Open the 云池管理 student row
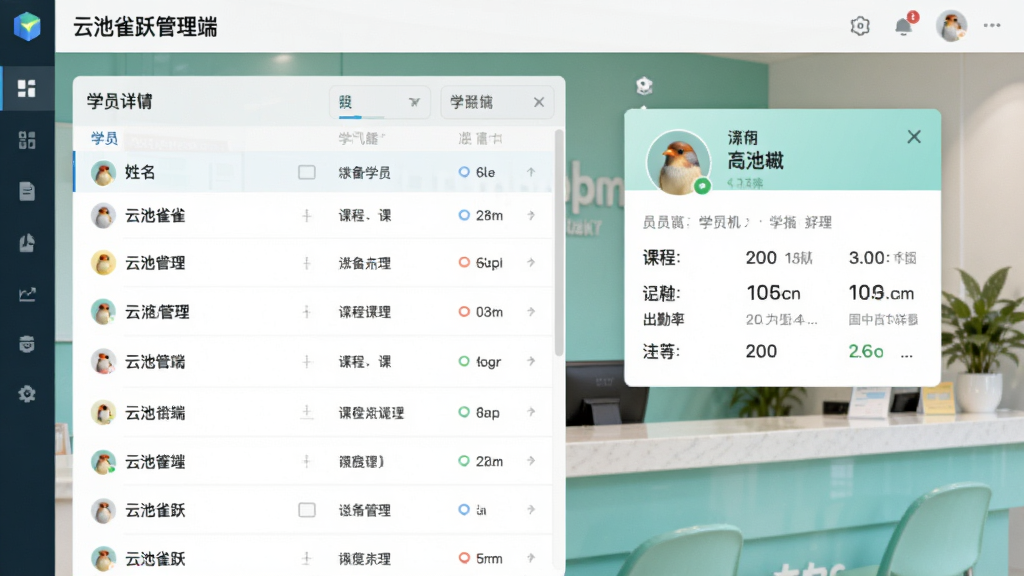 tap(313, 263)
